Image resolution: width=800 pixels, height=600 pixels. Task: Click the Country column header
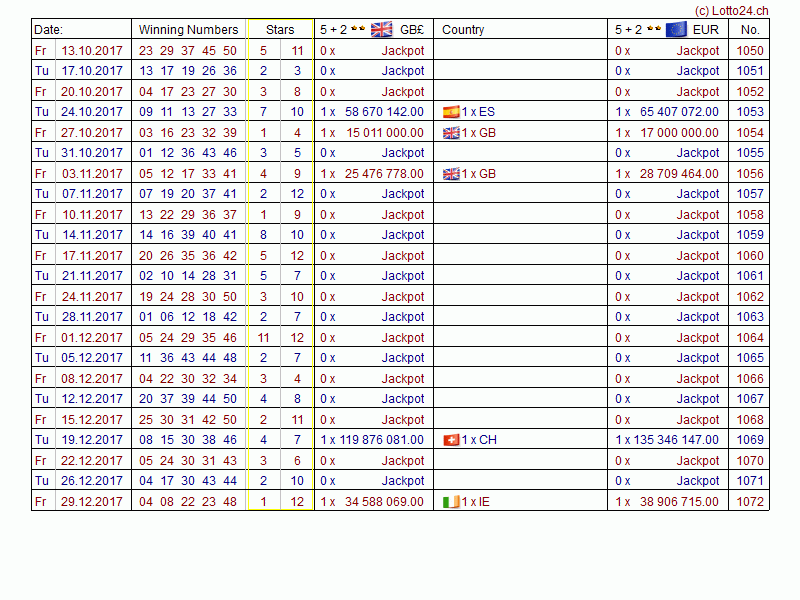[463, 30]
